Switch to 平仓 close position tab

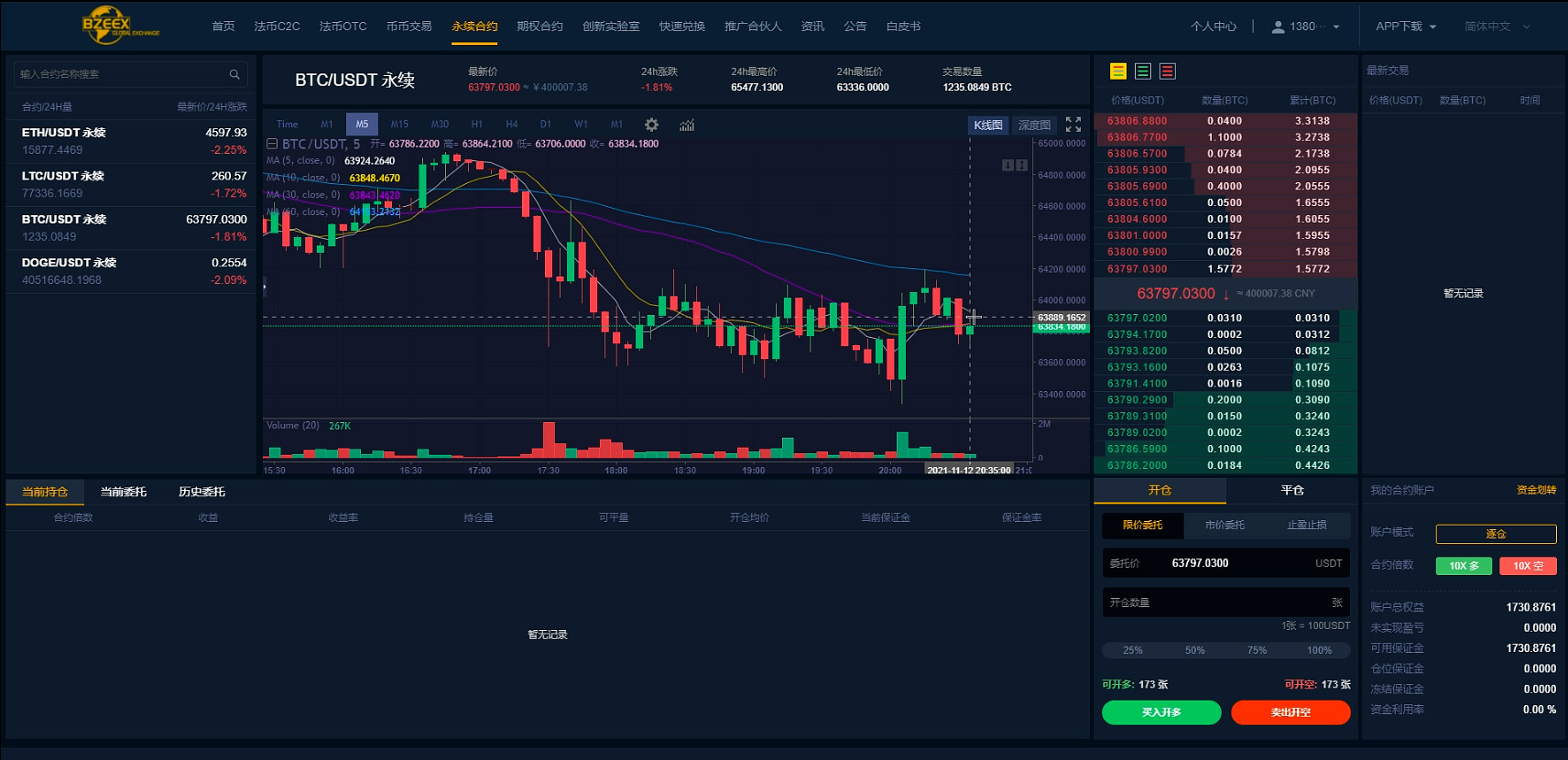[1292, 491]
